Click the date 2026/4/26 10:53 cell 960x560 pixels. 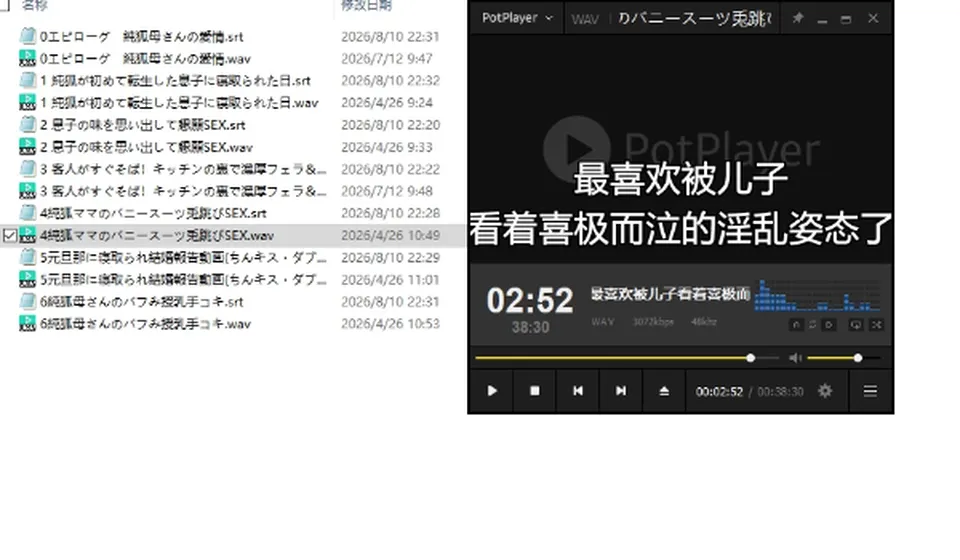pos(390,323)
